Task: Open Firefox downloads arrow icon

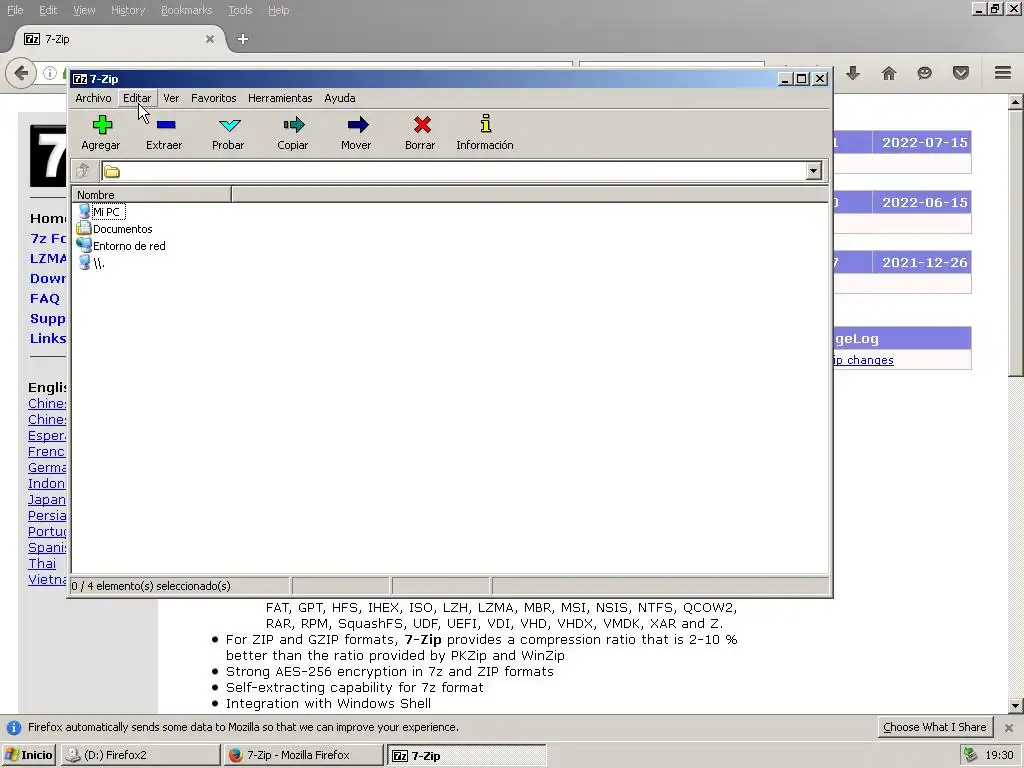Action: coord(853,73)
